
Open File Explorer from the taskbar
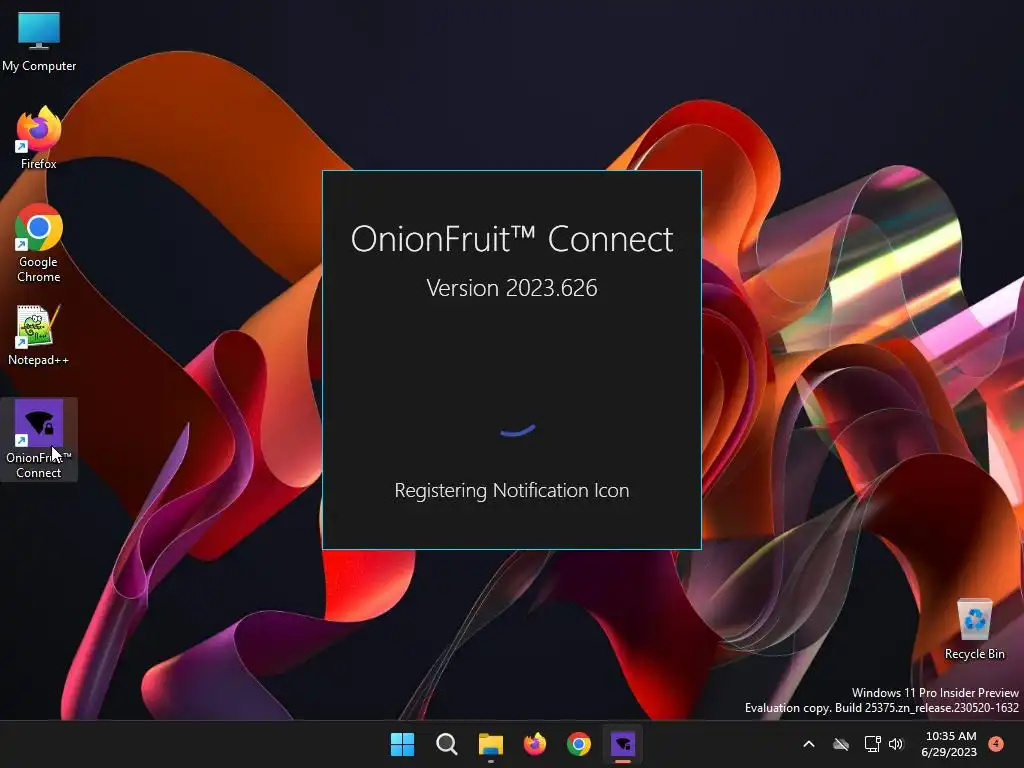coord(490,744)
